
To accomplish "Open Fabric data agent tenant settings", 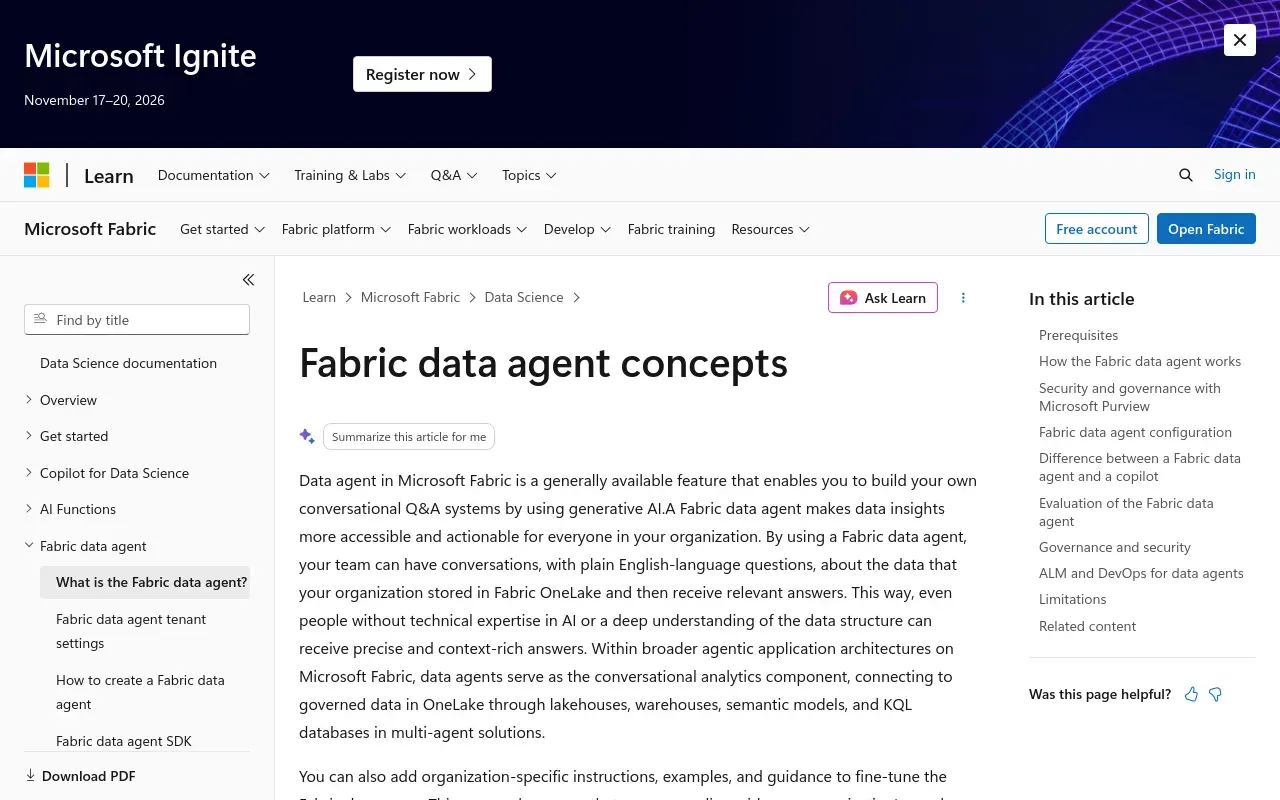I will point(145,631).
